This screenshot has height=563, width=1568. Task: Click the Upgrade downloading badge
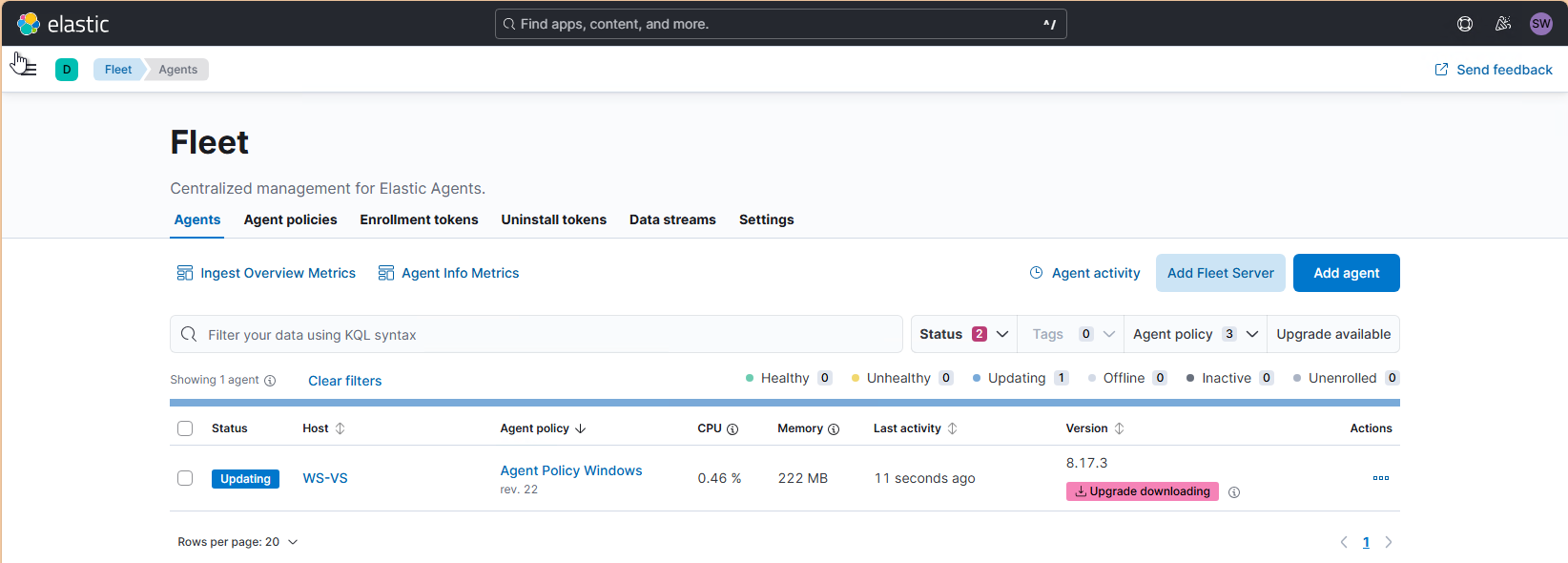click(1142, 491)
